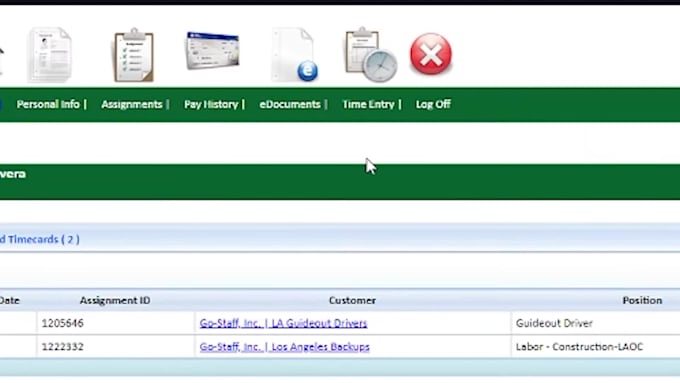Open the Pay History paycheck icon

[212, 51]
